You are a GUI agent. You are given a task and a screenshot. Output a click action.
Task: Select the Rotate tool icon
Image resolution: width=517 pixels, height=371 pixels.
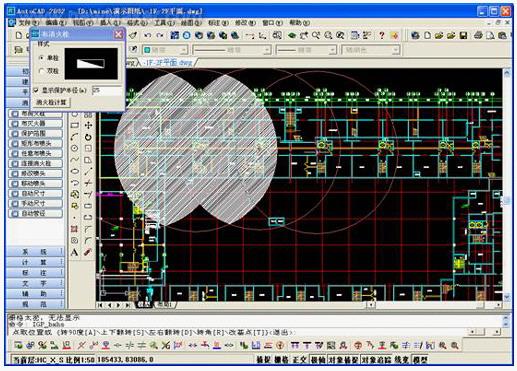88,137
